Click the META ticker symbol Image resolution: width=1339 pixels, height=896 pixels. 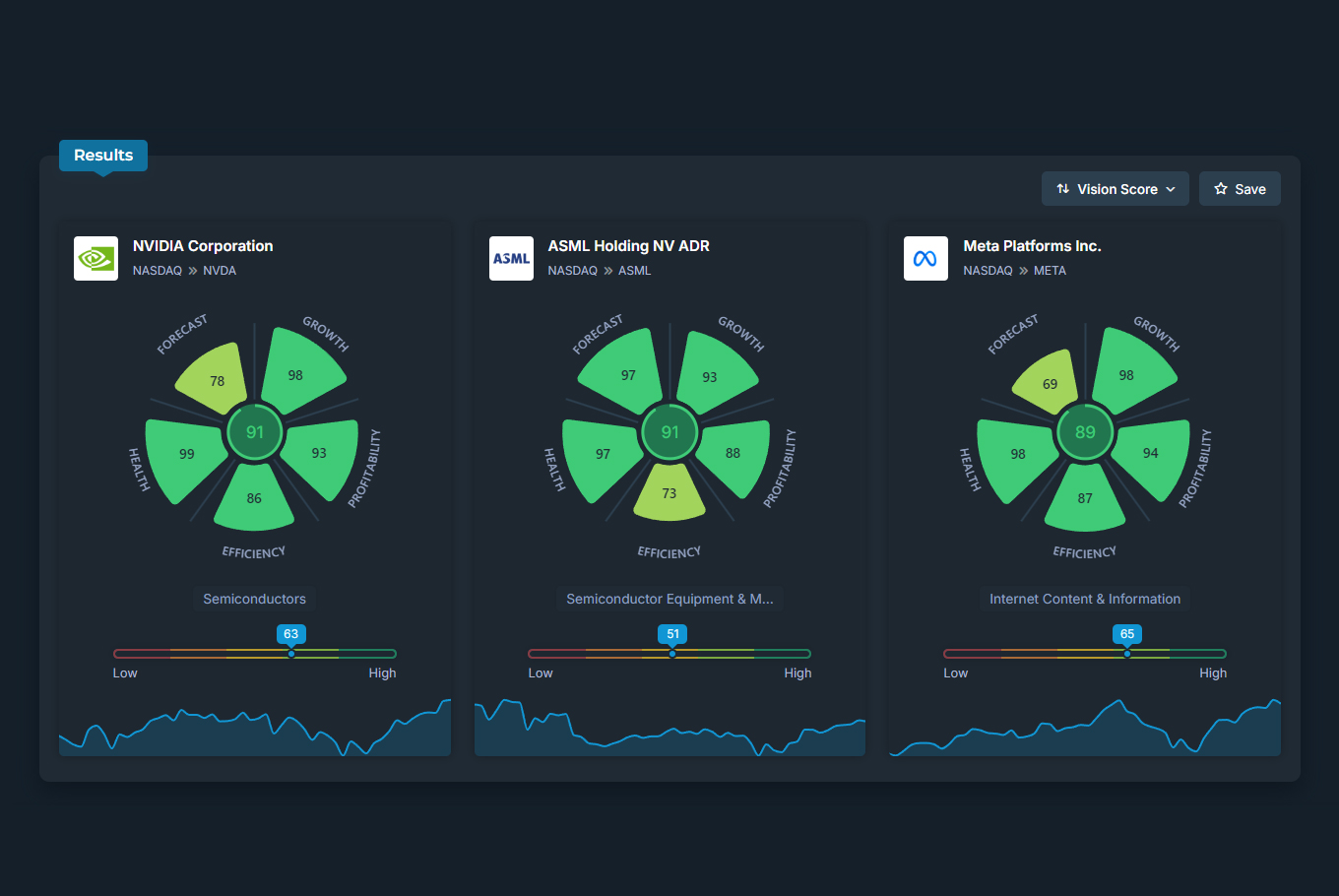(x=1050, y=271)
